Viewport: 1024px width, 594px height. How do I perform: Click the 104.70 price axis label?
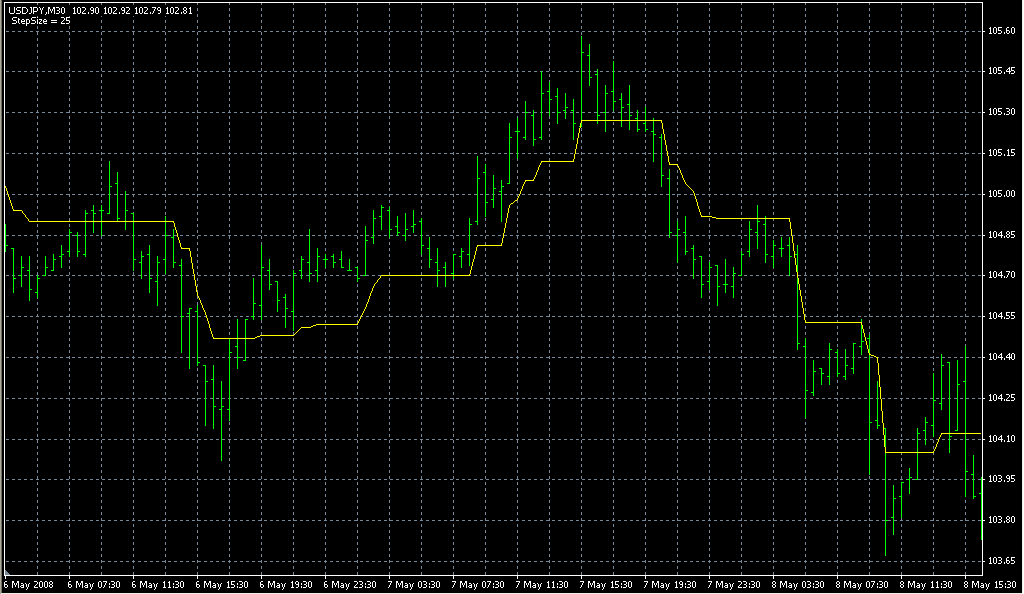1002,275
